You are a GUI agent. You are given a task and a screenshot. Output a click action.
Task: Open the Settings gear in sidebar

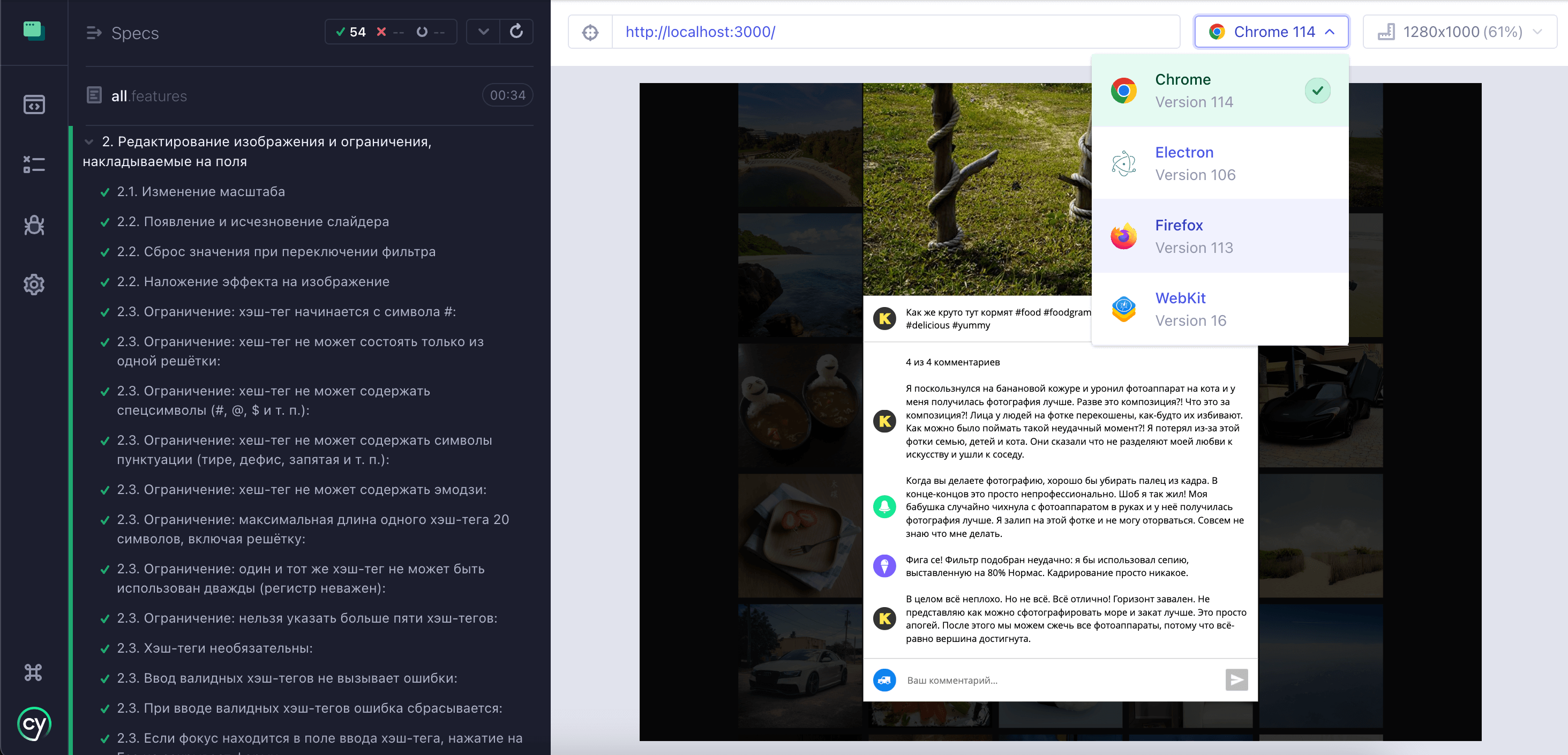(x=34, y=285)
